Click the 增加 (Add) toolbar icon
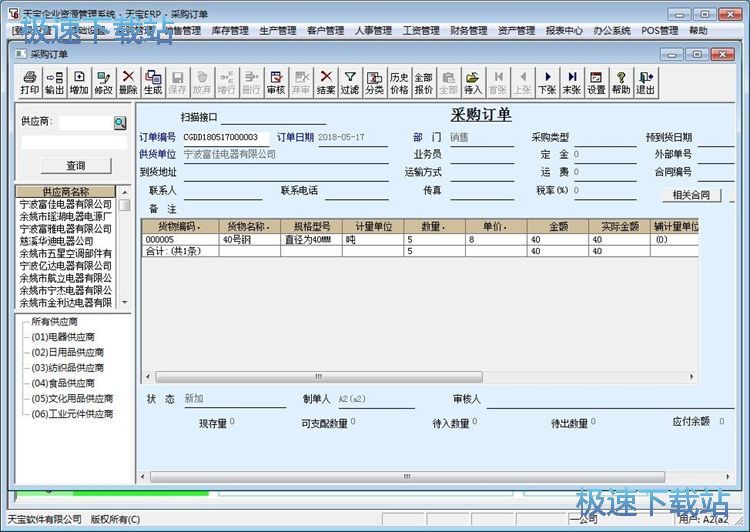This screenshot has width=750, height=532. pyautogui.click(x=79, y=82)
